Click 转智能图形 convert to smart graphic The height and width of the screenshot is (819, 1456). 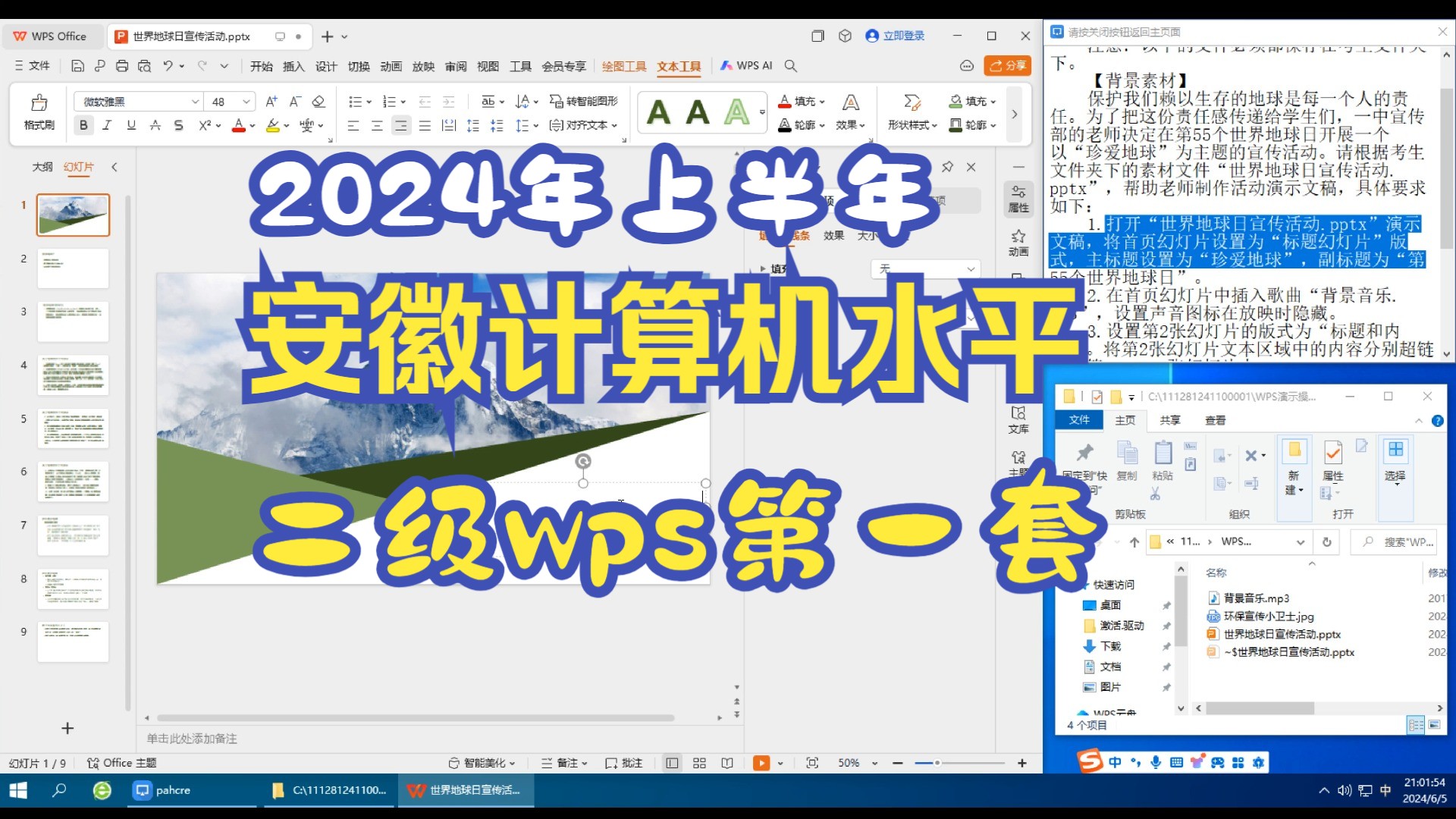(x=584, y=102)
